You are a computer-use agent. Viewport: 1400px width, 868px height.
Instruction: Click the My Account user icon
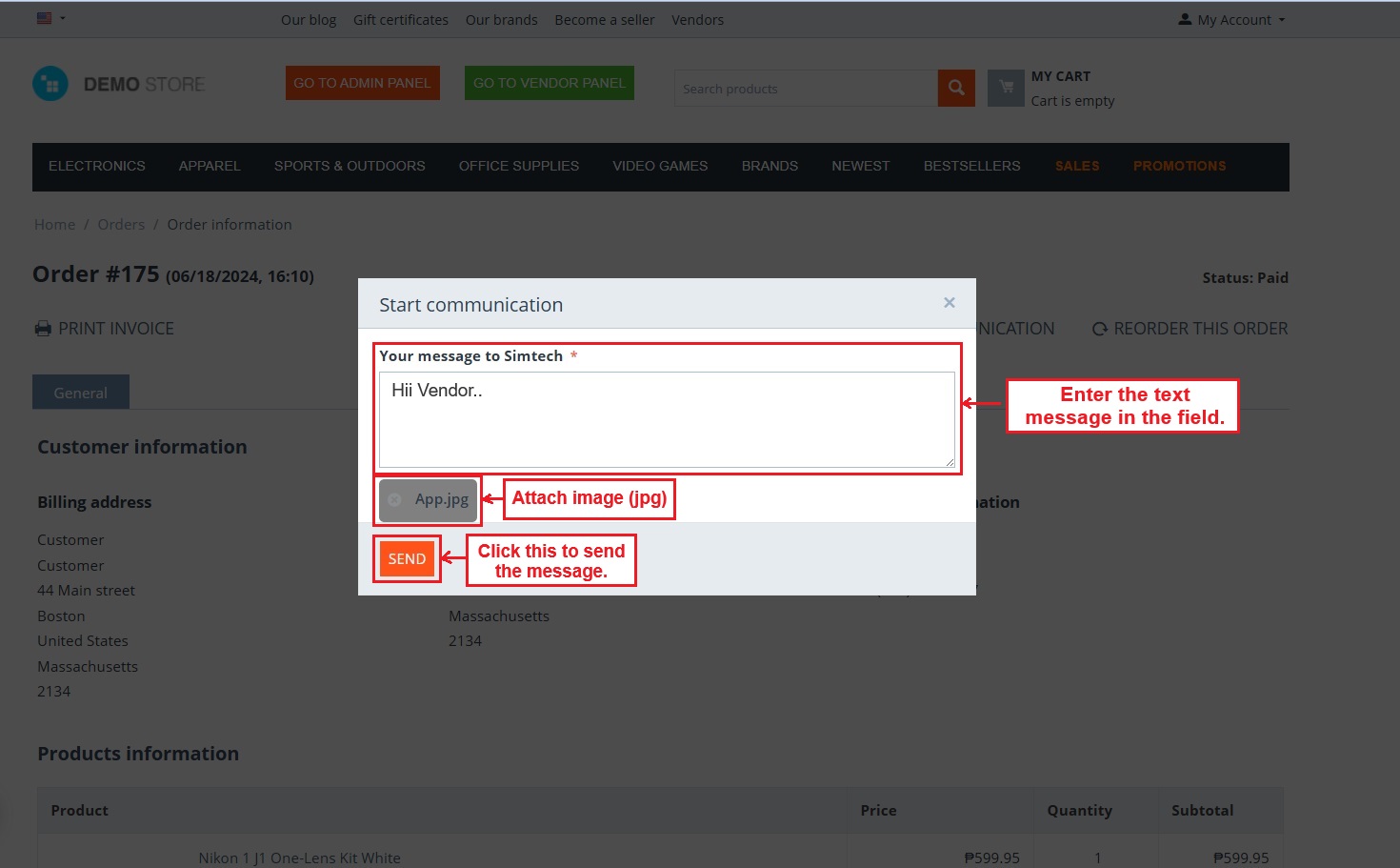point(1185,19)
